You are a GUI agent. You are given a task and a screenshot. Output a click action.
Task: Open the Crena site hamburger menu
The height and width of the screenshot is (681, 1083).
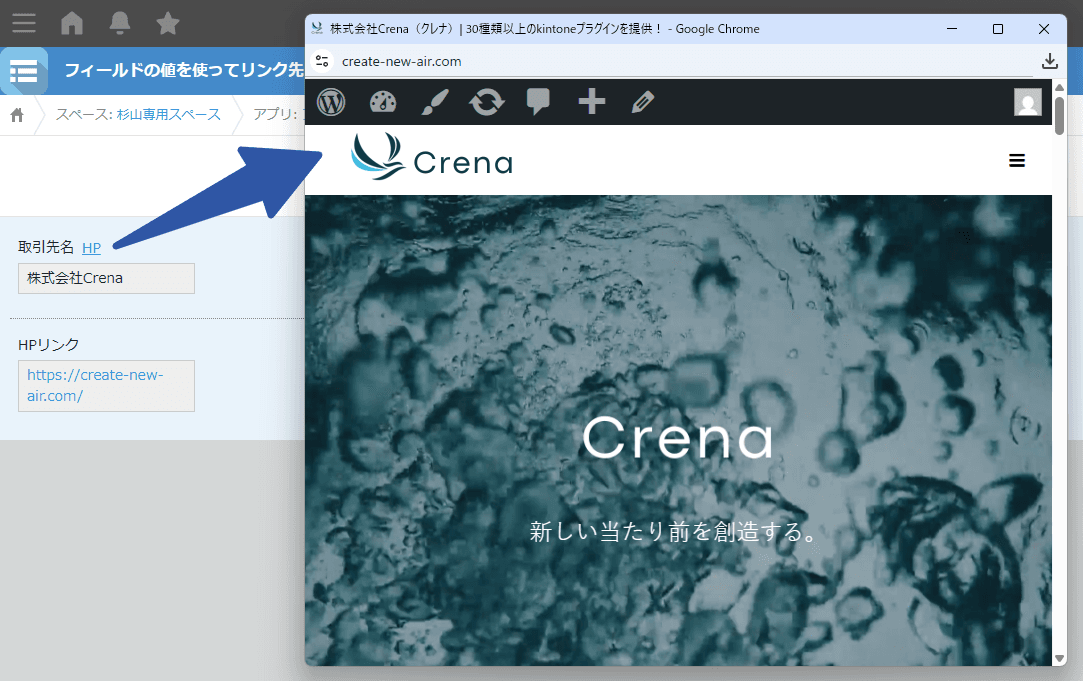[x=1017, y=161]
